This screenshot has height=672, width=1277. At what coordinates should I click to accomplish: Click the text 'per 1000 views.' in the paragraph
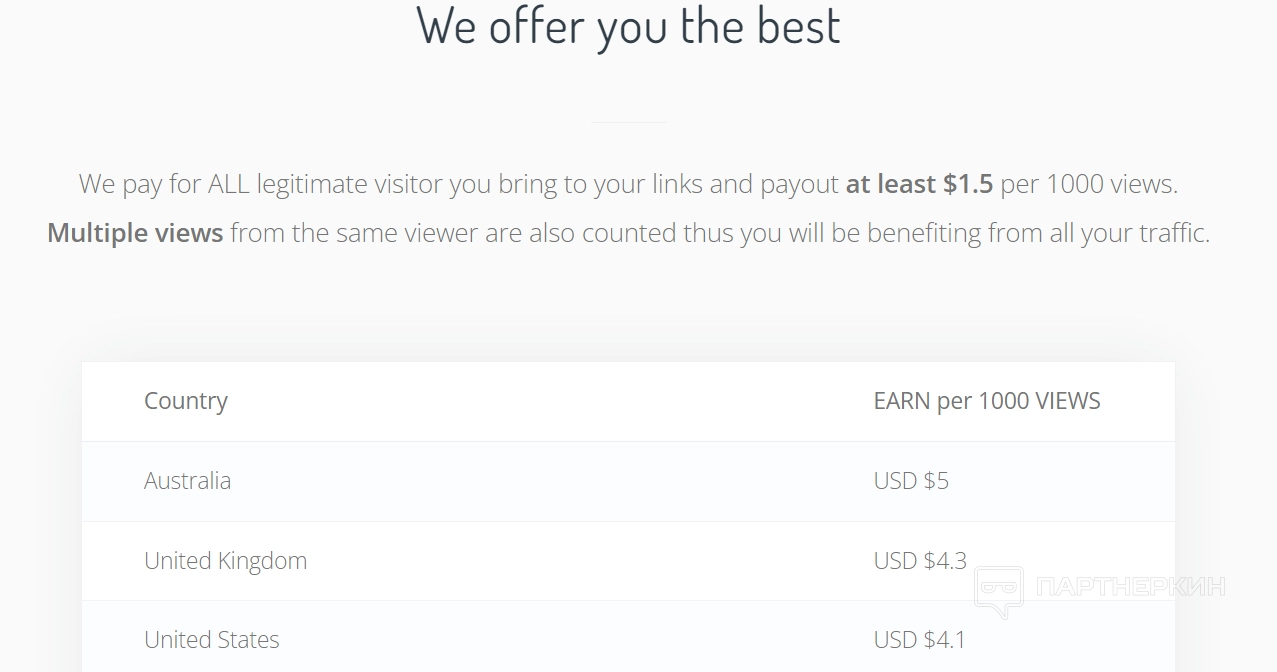pos(1089,184)
